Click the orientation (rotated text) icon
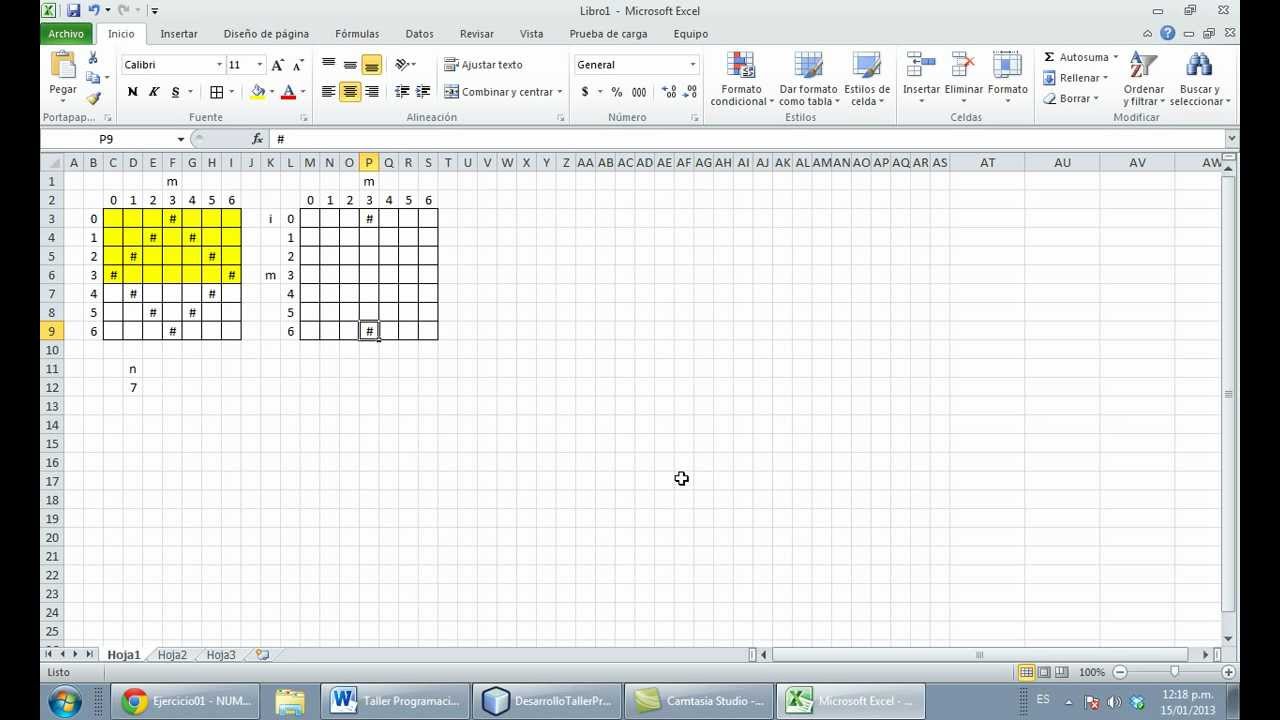The image size is (1280, 720). 401,65
